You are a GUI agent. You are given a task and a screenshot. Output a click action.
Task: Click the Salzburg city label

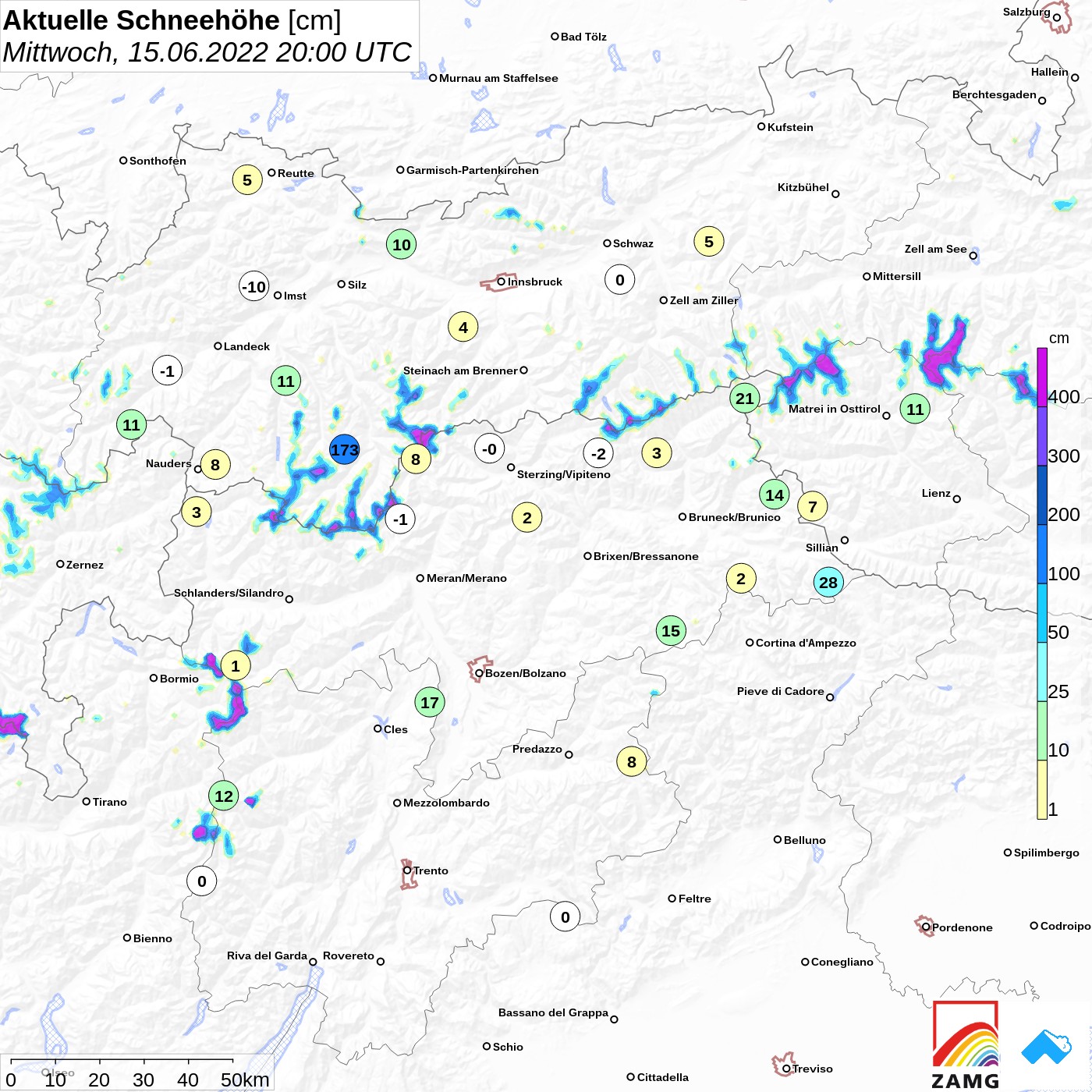click(1026, 12)
